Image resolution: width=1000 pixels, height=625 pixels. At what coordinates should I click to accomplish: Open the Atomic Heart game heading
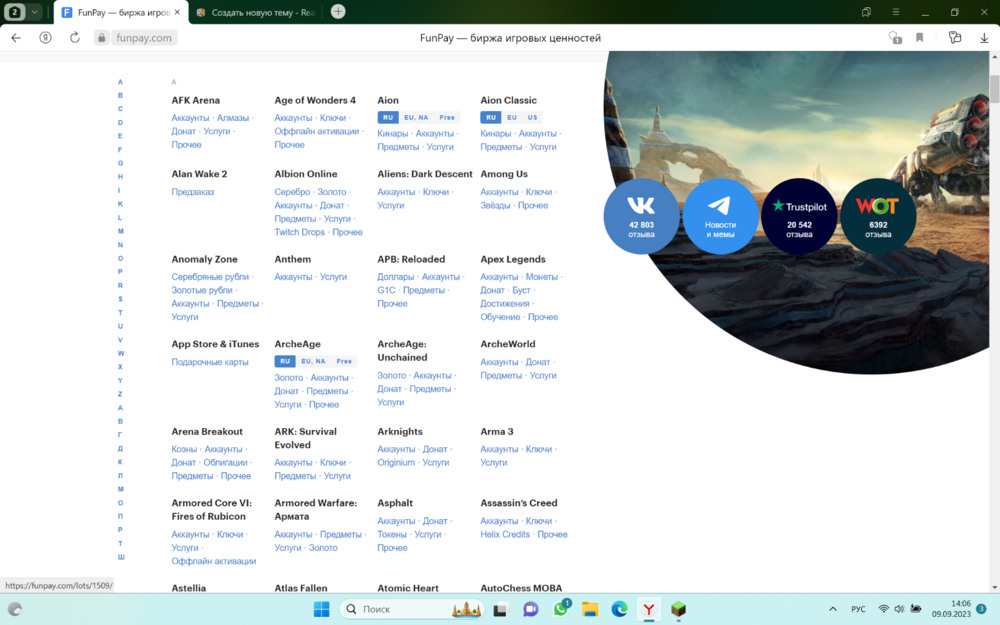click(x=408, y=588)
